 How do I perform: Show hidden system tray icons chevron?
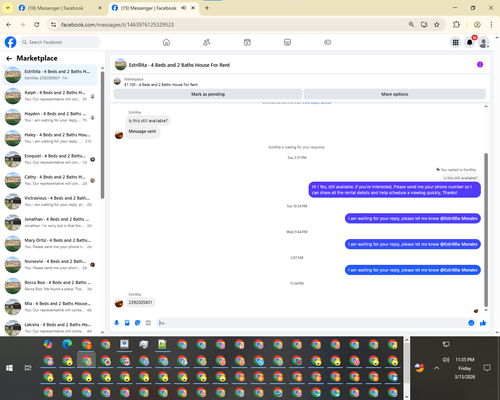coord(437,368)
